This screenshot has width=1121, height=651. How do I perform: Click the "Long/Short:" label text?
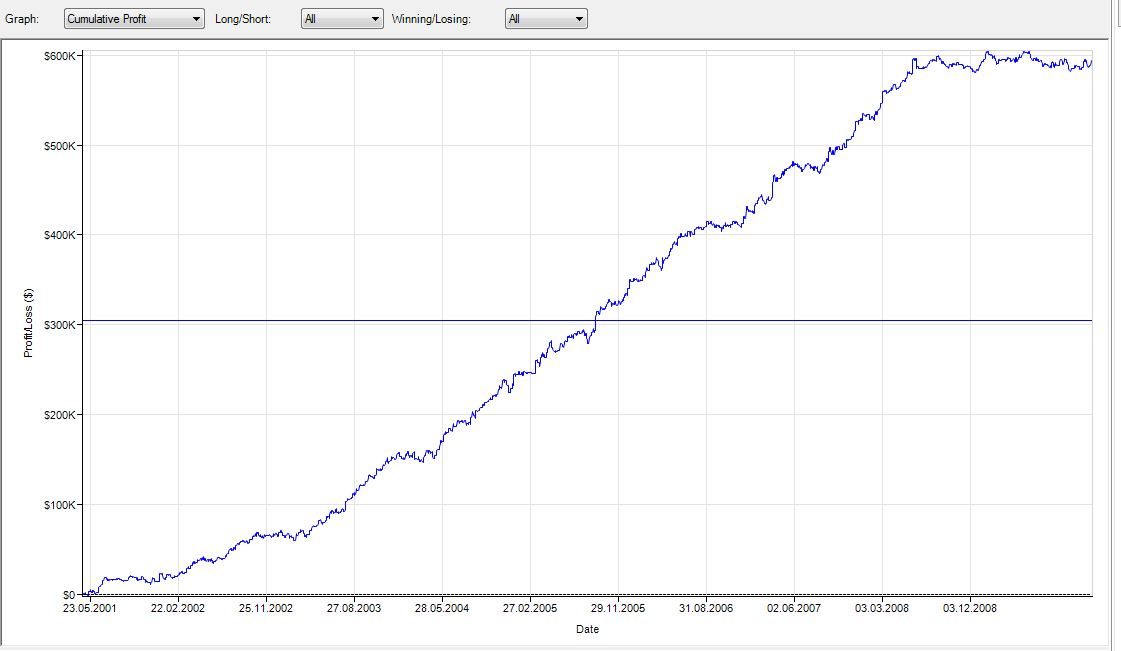click(x=242, y=19)
